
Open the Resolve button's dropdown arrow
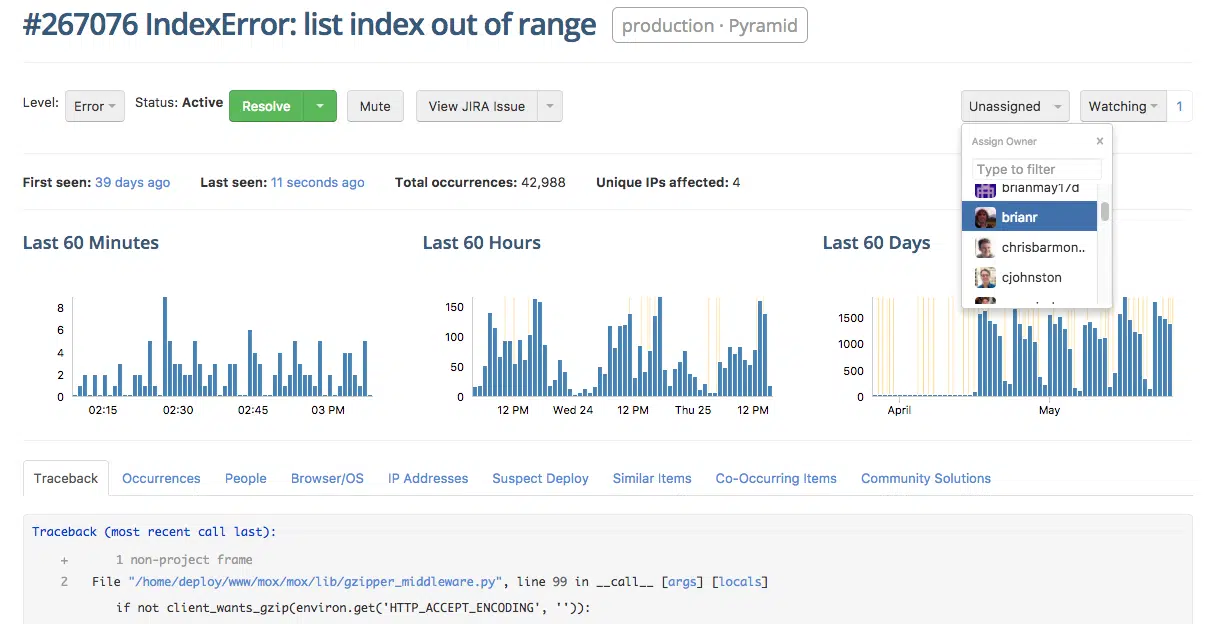tap(320, 106)
